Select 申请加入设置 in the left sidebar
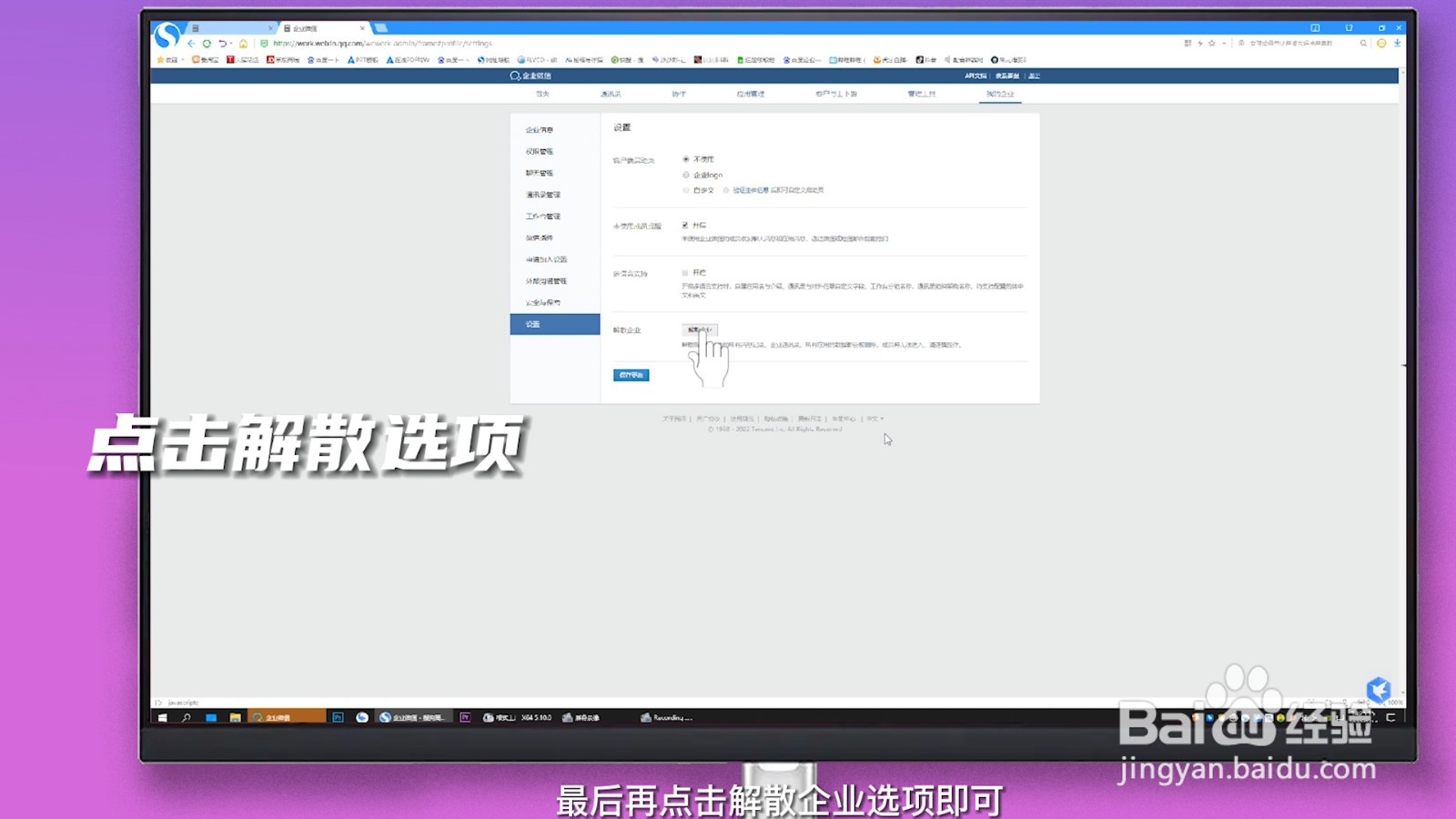The height and width of the screenshot is (819, 1456). 546,259
